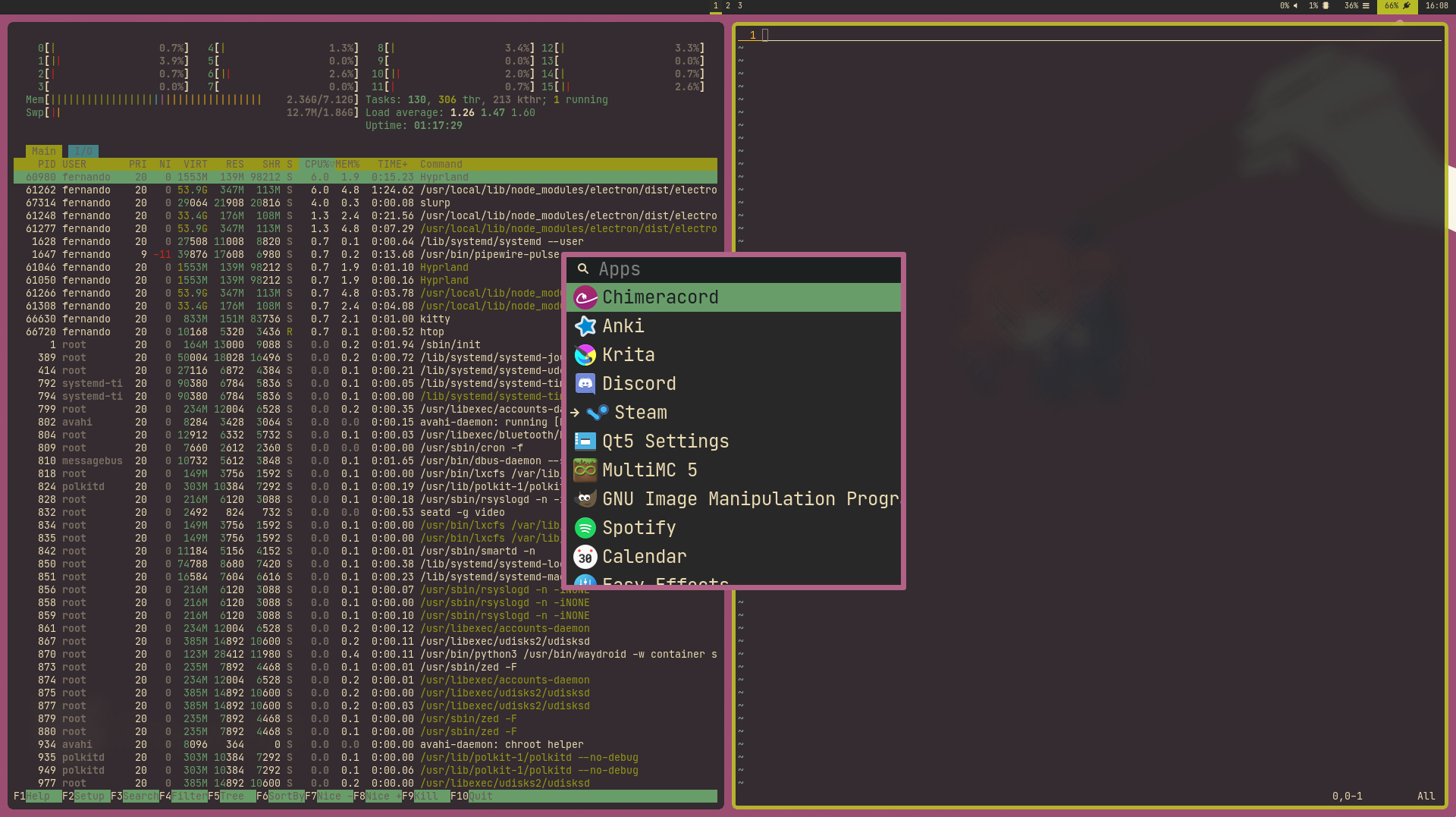Click F3 Search in htop footer

tap(135, 797)
